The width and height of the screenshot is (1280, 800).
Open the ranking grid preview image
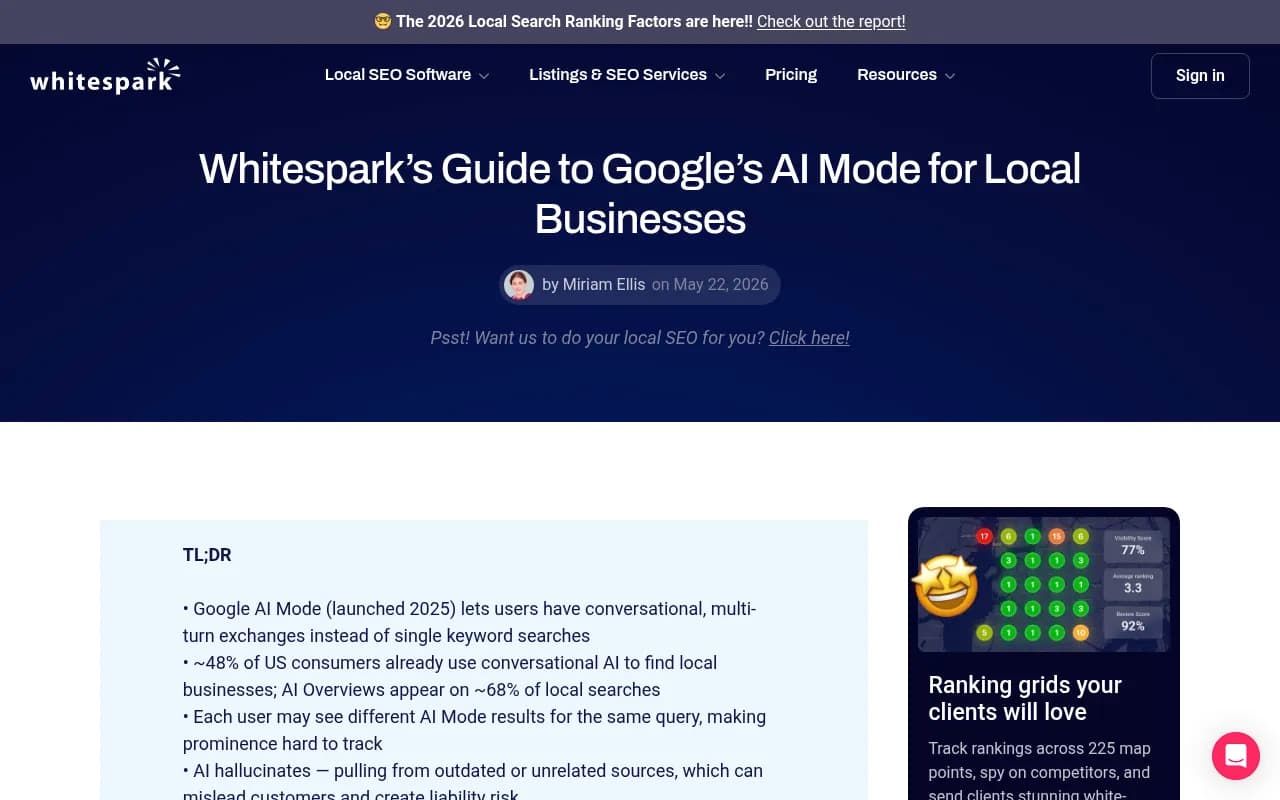click(x=1044, y=584)
